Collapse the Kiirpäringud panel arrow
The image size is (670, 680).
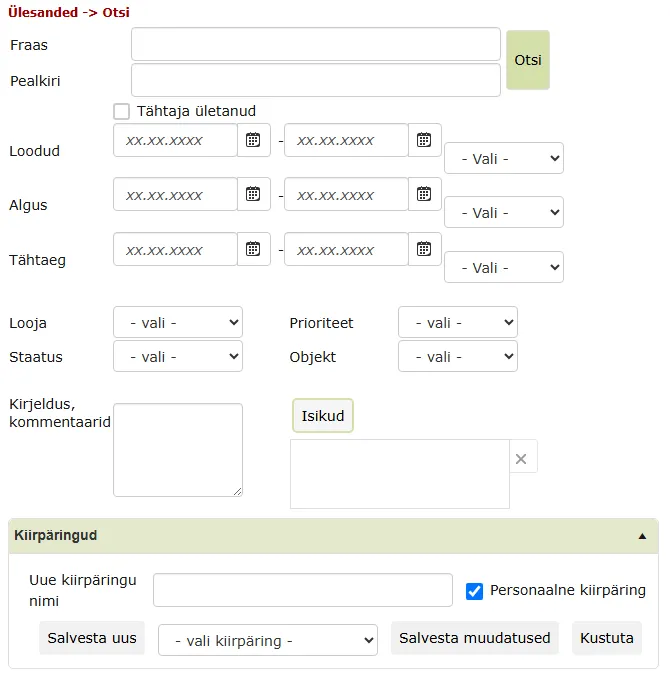pyautogui.click(x=642, y=536)
